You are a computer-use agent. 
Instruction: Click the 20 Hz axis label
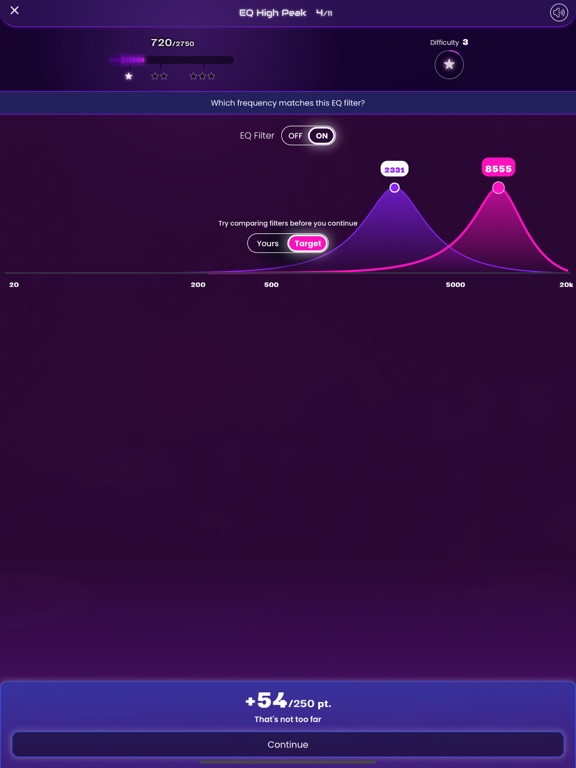pyautogui.click(x=14, y=285)
